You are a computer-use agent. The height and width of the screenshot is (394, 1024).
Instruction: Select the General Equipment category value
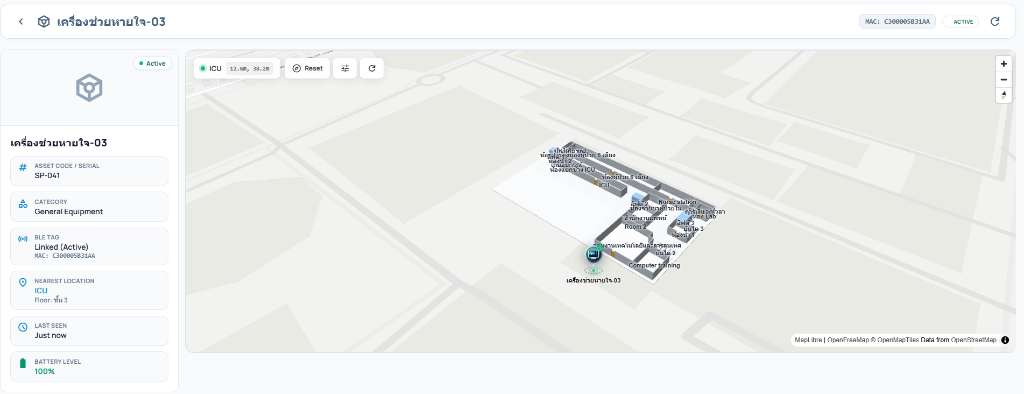[69, 212]
